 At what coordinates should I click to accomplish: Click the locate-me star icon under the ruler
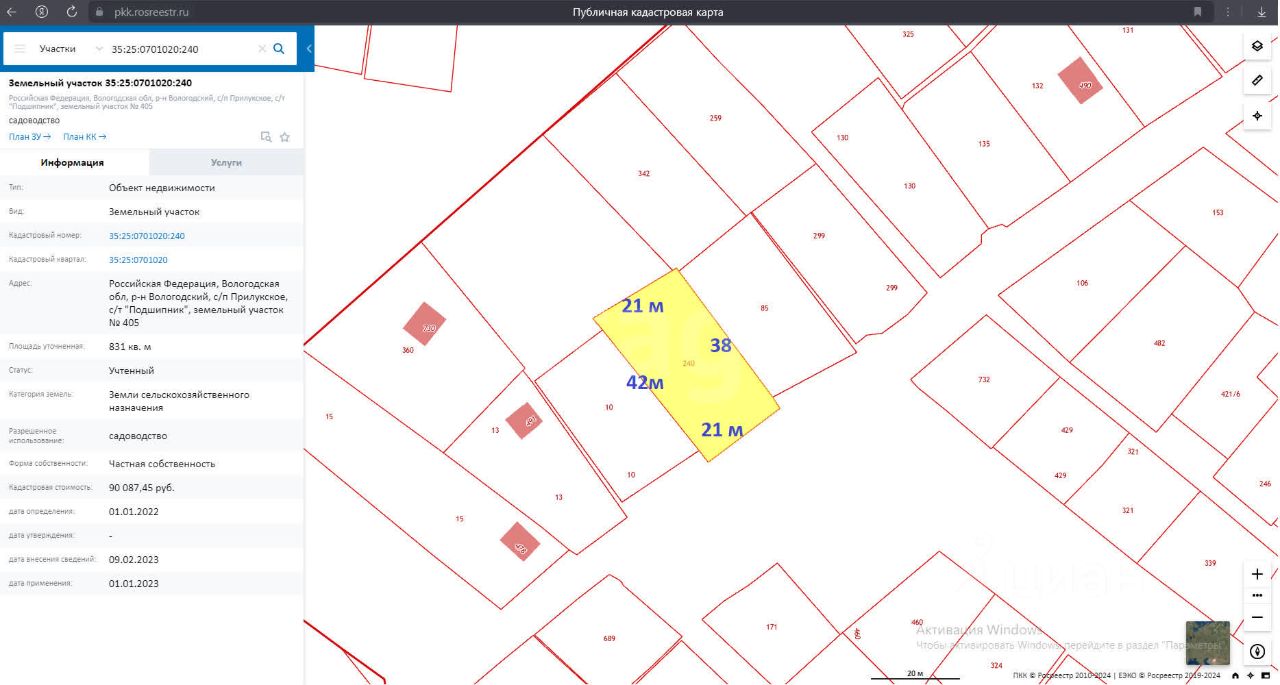click(1257, 116)
